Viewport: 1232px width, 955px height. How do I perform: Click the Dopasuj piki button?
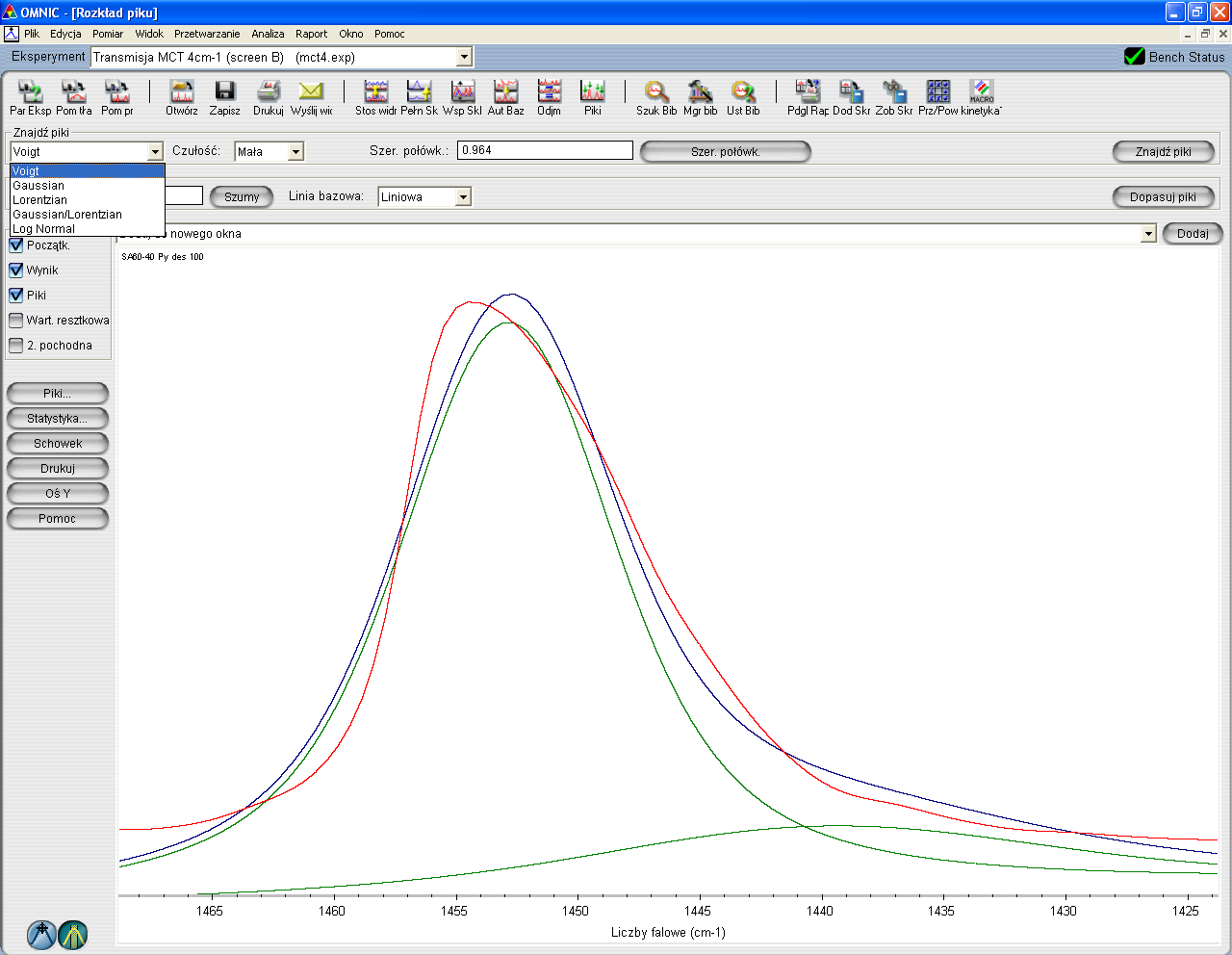[x=1164, y=197]
